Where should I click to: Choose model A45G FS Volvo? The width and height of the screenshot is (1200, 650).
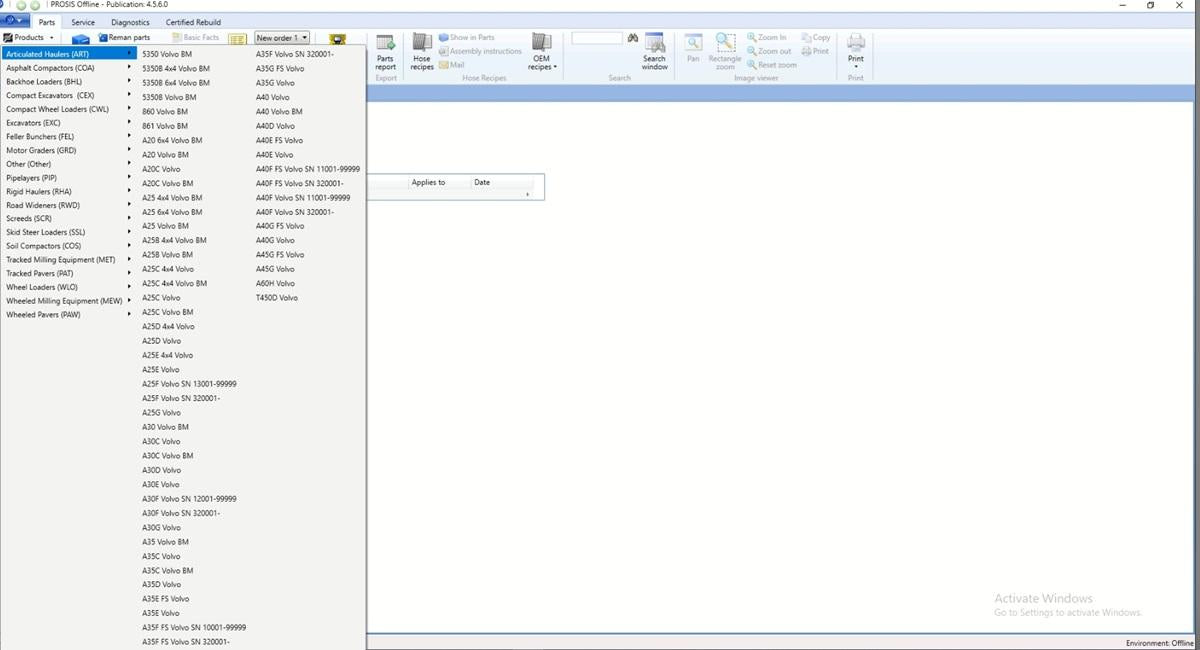(x=280, y=255)
